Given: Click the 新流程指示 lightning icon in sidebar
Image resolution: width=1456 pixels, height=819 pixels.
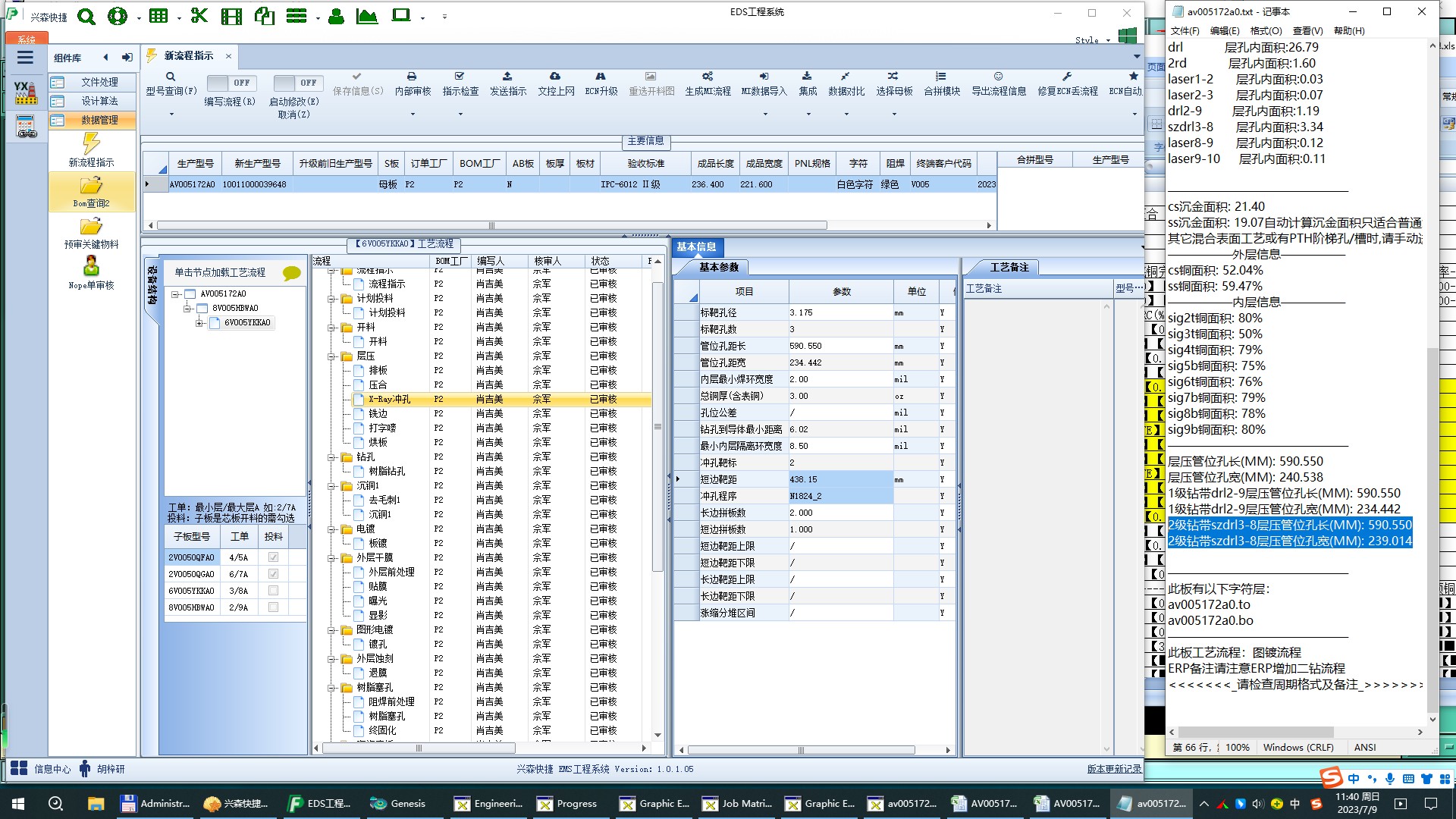Looking at the screenshot, I should pyautogui.click(x=91, y=143).
